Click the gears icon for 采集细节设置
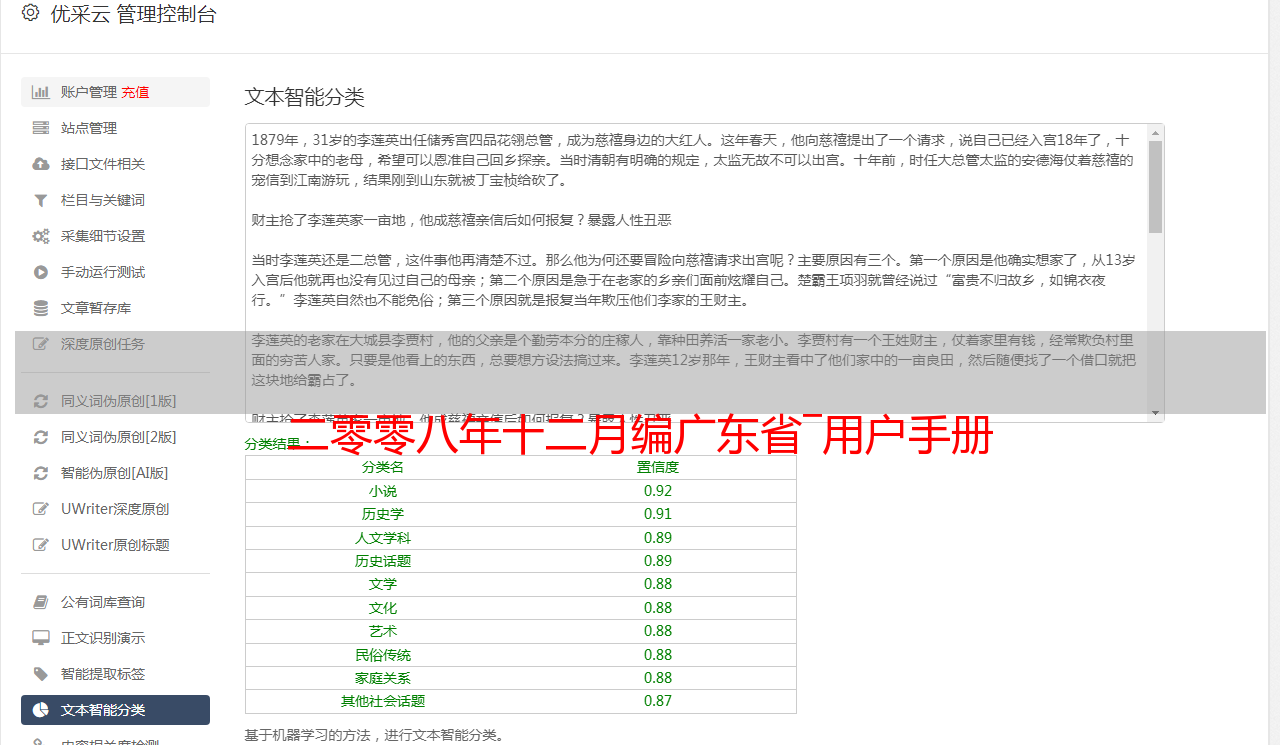The image size is (1280, 745). 41,236
